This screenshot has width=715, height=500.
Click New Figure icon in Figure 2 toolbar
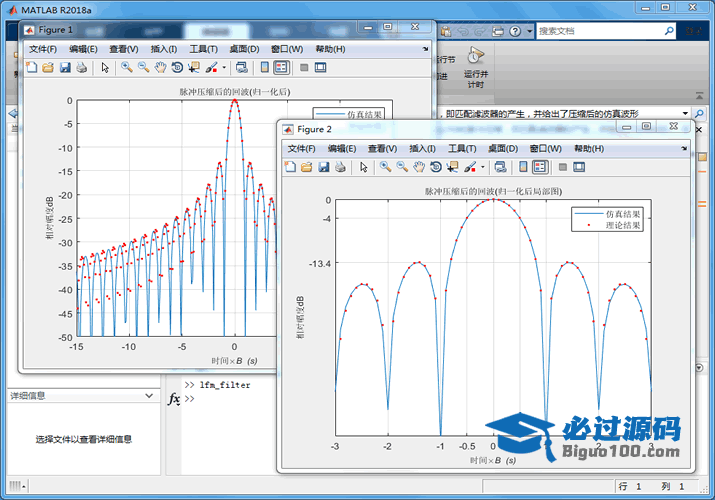[x=290, y=167]
